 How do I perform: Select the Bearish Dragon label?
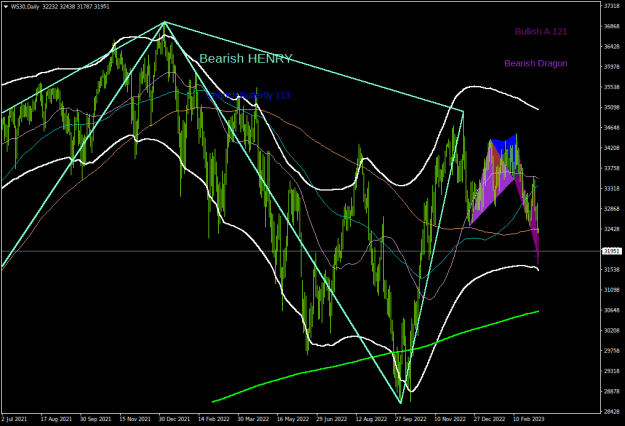coord(536,63)
